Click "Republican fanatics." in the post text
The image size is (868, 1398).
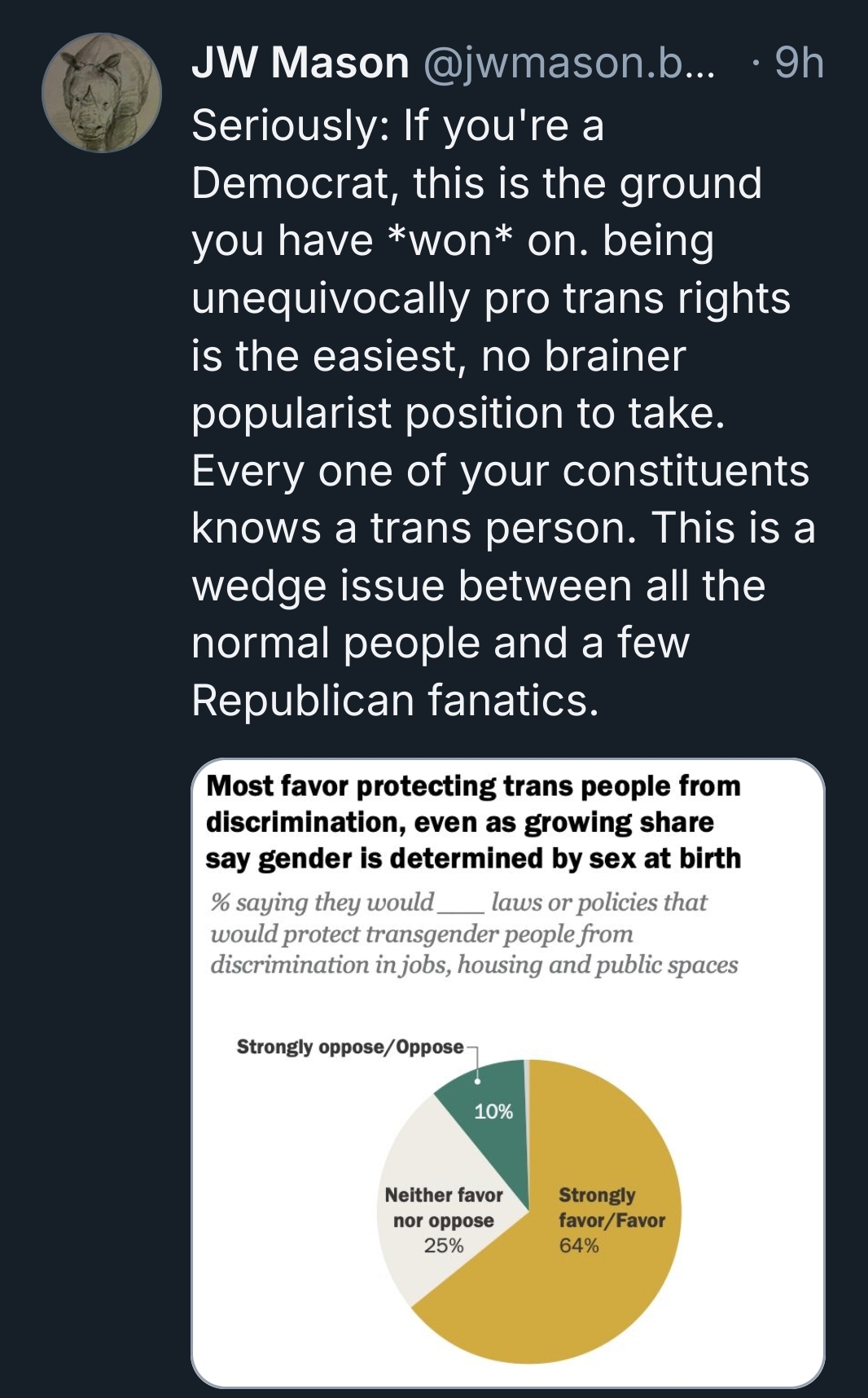click(x=395, y=701)
